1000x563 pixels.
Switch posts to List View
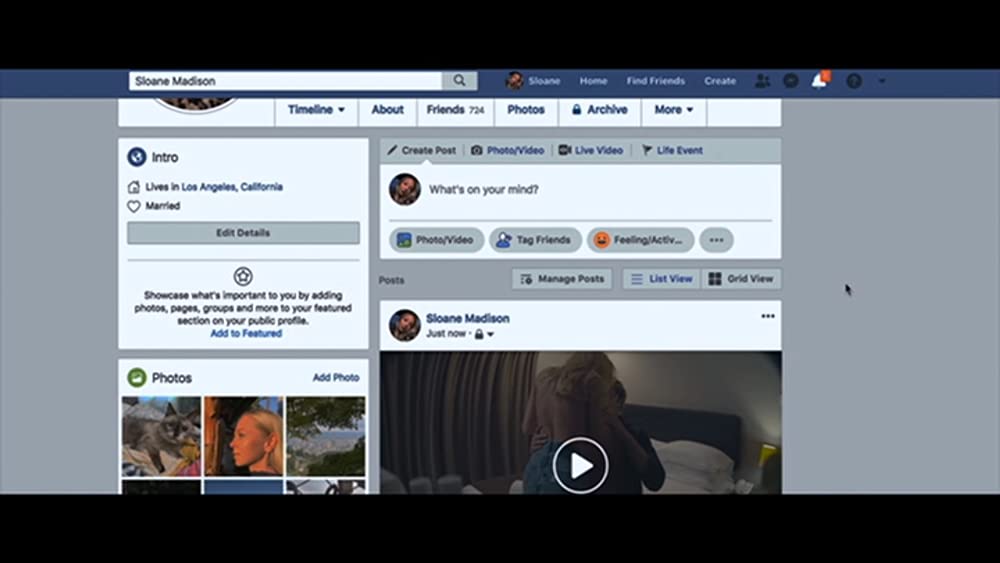(662, 279)
